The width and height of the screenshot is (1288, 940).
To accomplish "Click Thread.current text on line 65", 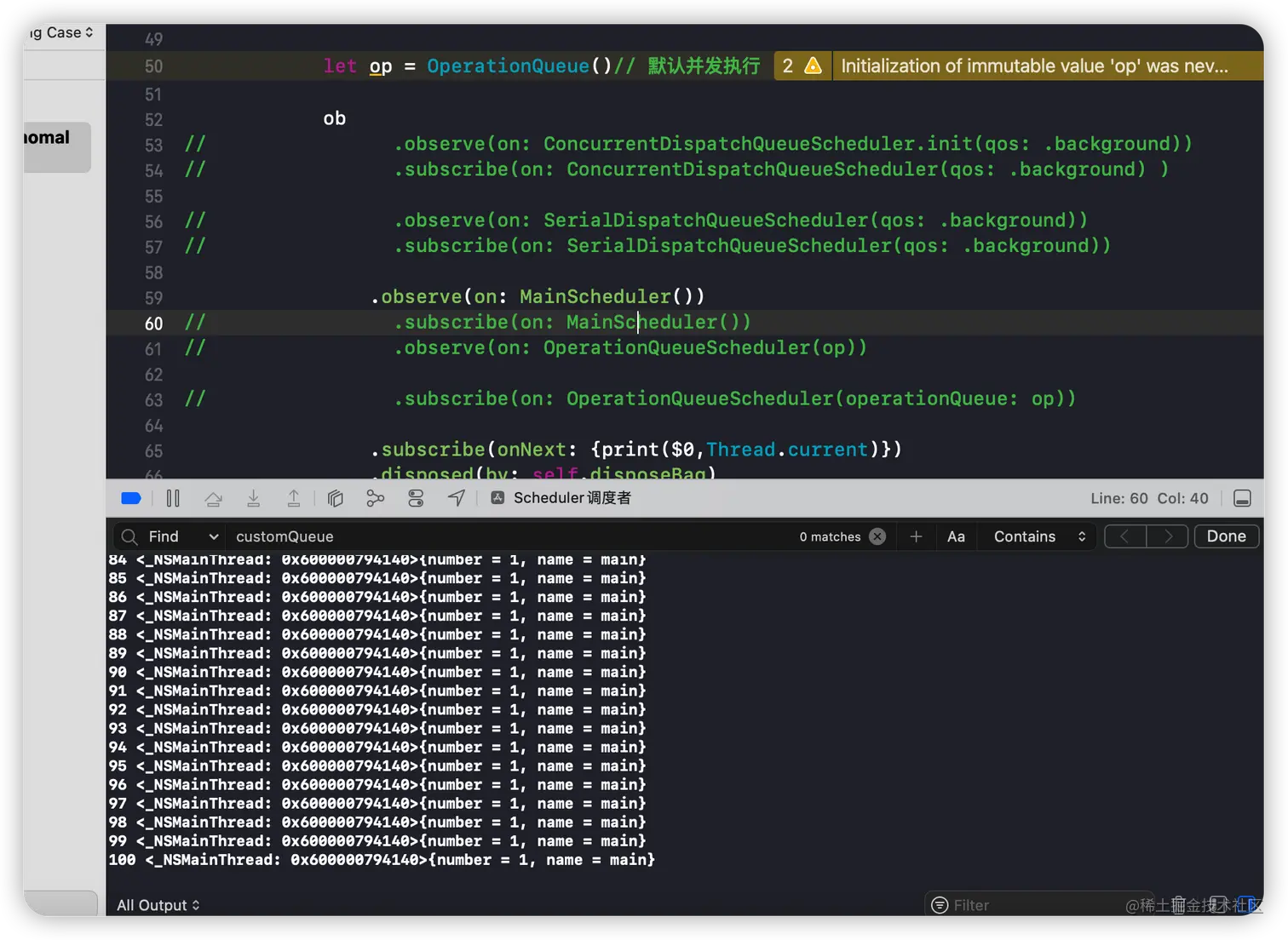I will 787,449.
